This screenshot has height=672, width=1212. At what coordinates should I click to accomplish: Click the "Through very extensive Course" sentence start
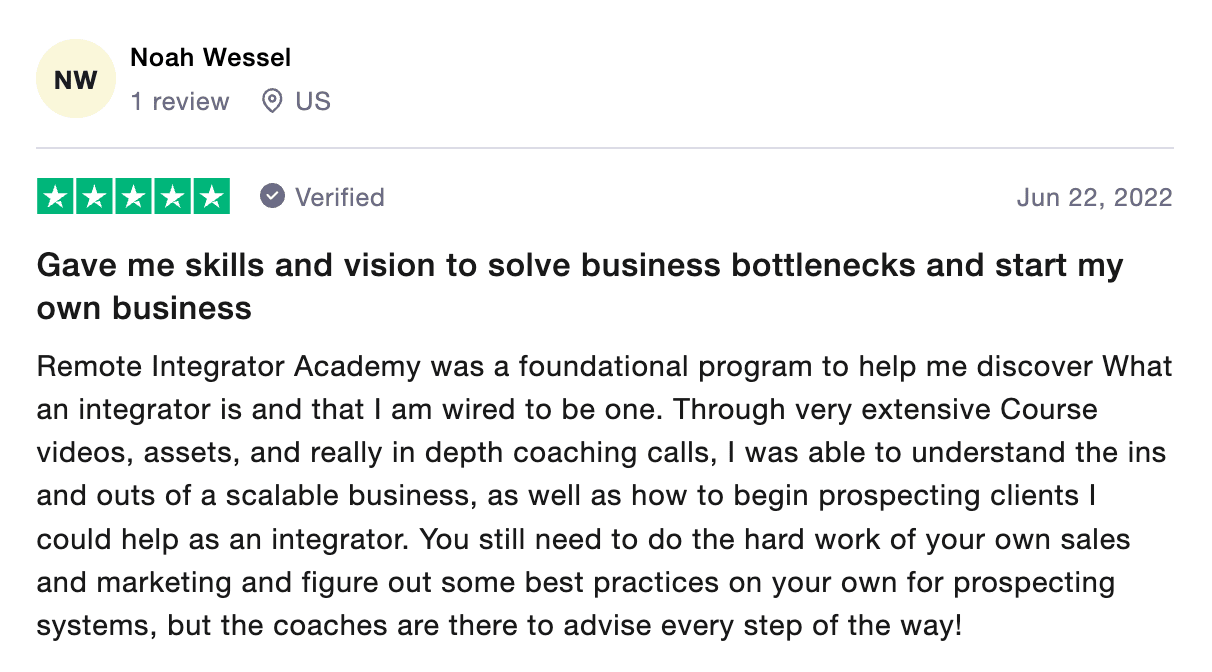coord(847,410)
